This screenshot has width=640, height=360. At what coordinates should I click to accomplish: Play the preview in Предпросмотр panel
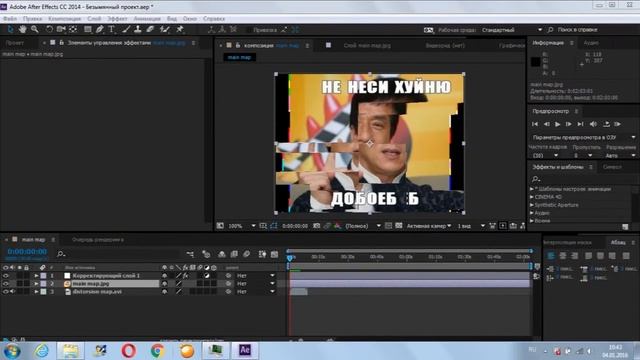coord(558,124)
